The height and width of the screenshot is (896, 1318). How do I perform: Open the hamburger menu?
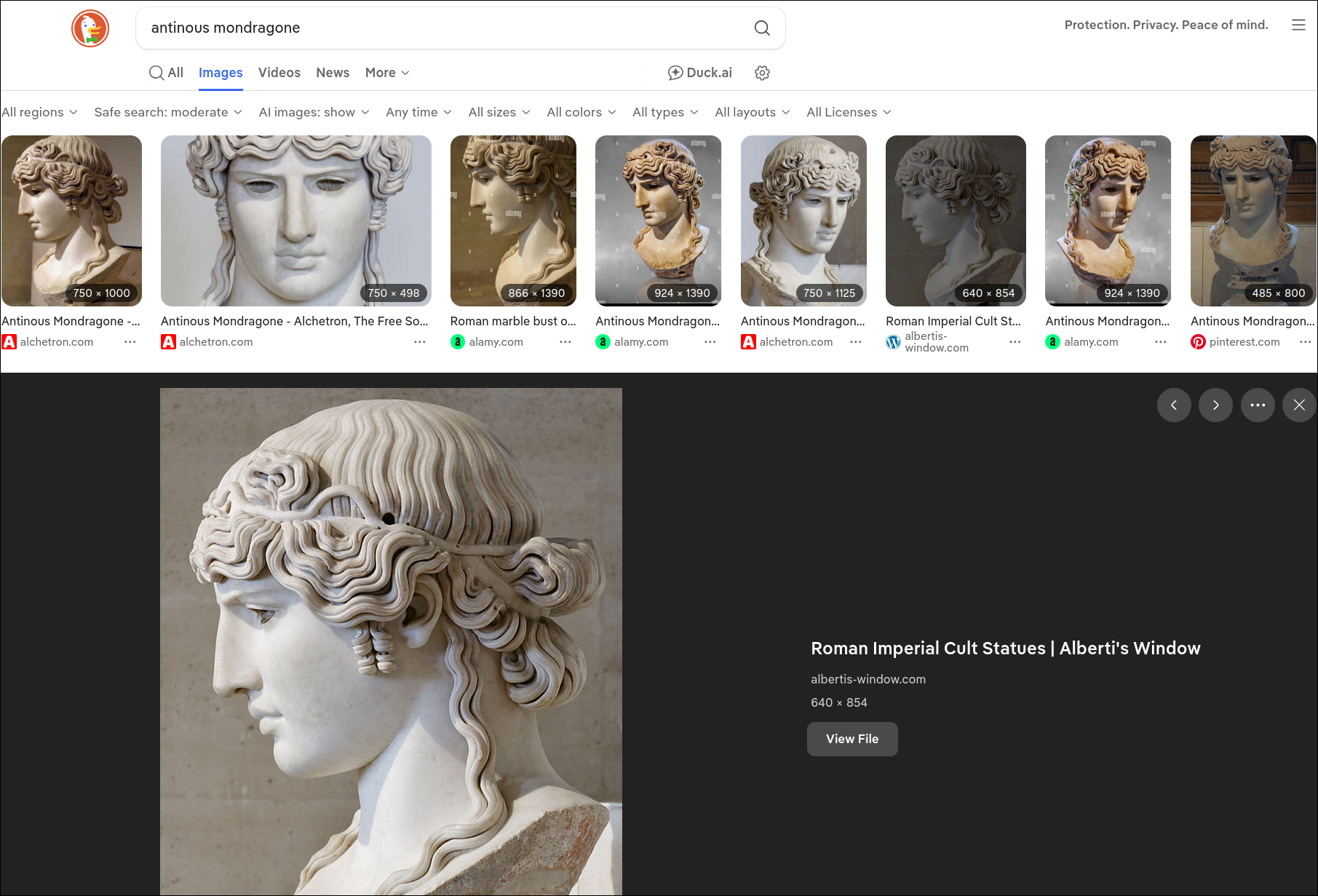1298,25
